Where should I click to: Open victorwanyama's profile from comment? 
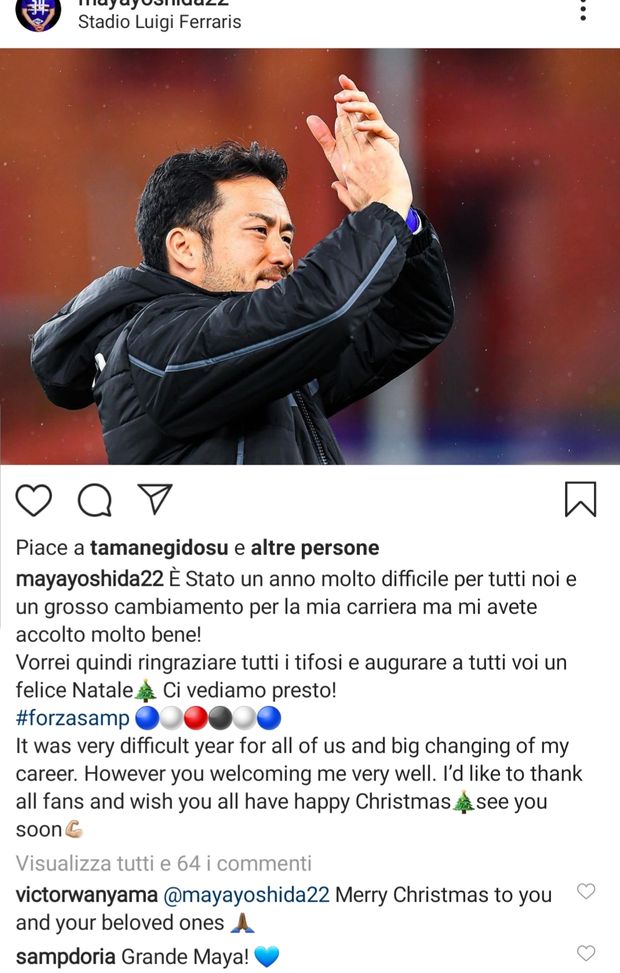tap(86, 895)
